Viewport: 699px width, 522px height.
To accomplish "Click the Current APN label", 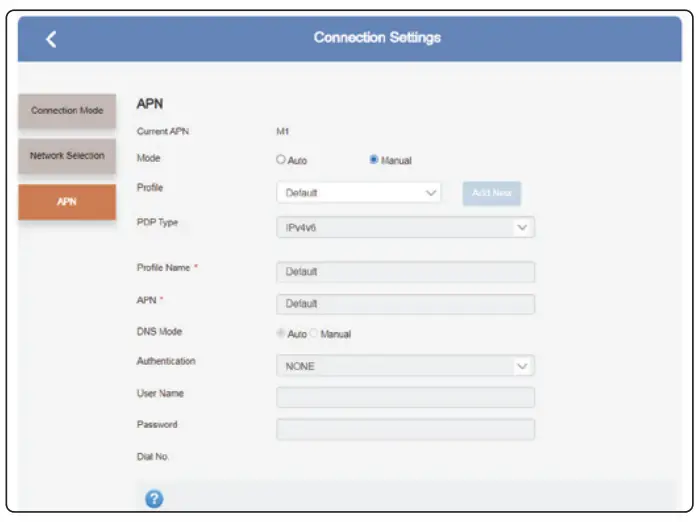I will click(x=163, y=131).
